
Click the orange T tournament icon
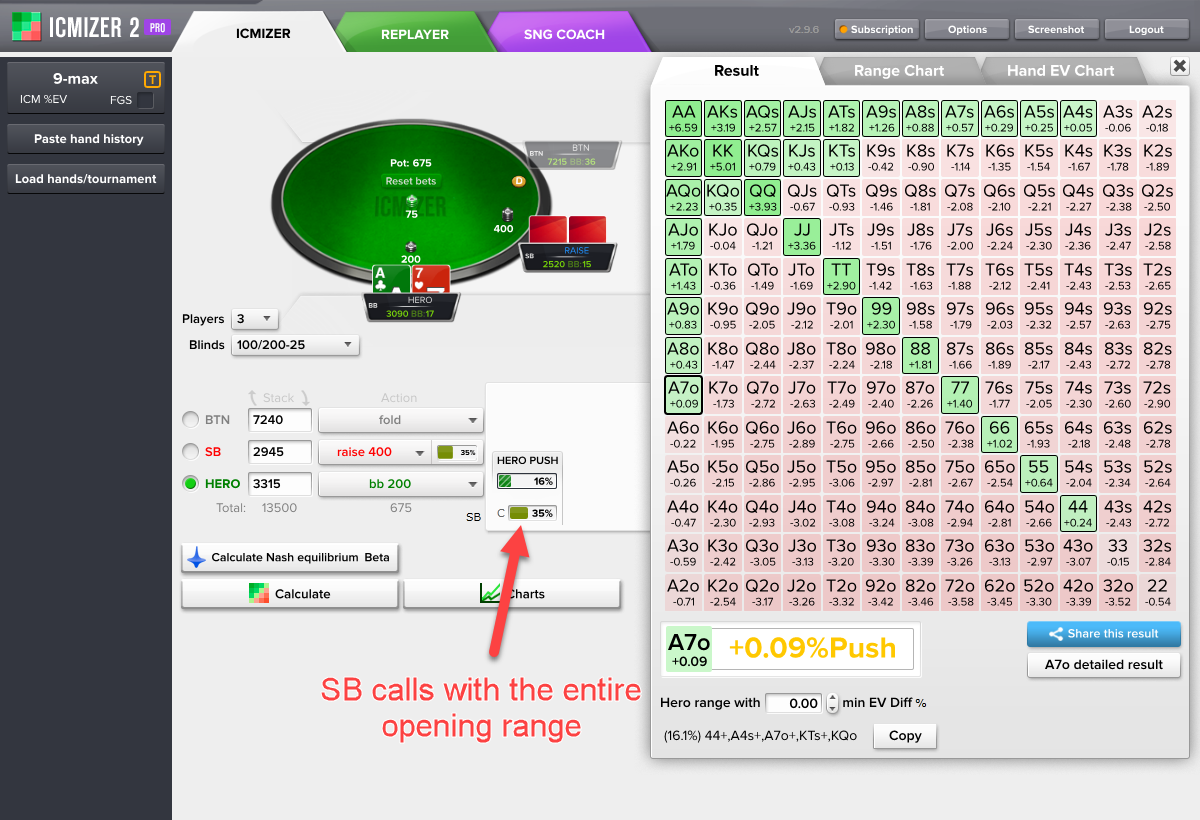click(x=152, y=80)
